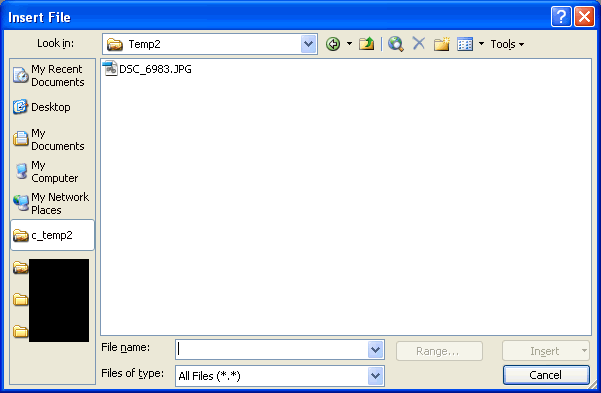Open Files of type dropdown
The height and width of the screenshot is (393, 601).
tap(376, 376)
